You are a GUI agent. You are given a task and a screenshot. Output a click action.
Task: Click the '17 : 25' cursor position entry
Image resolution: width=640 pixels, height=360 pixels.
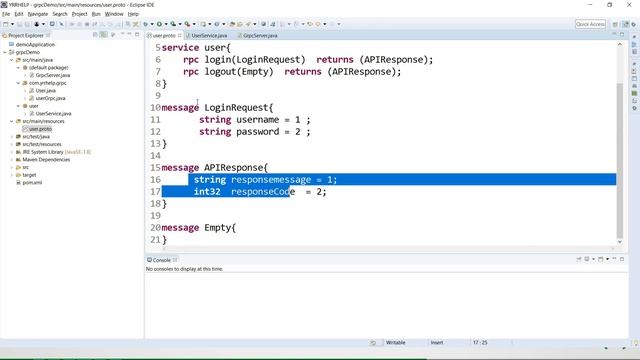[480, 342]
